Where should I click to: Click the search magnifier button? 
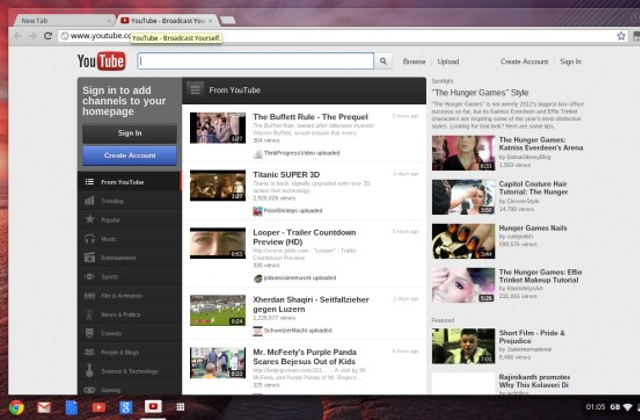pos(383,61)
